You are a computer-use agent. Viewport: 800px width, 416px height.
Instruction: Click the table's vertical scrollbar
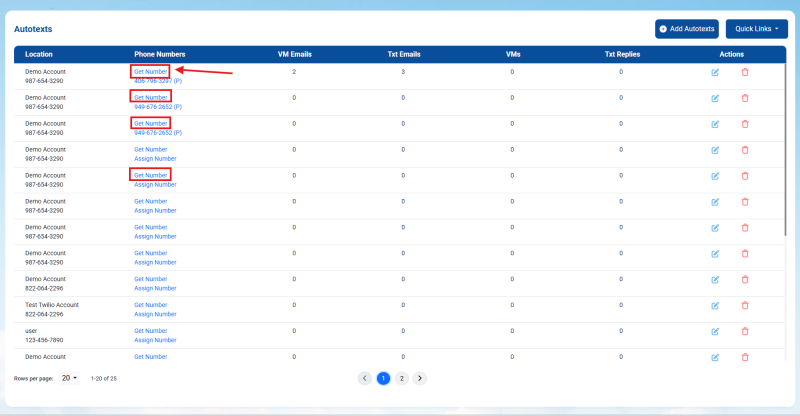[x=785, y=149]
